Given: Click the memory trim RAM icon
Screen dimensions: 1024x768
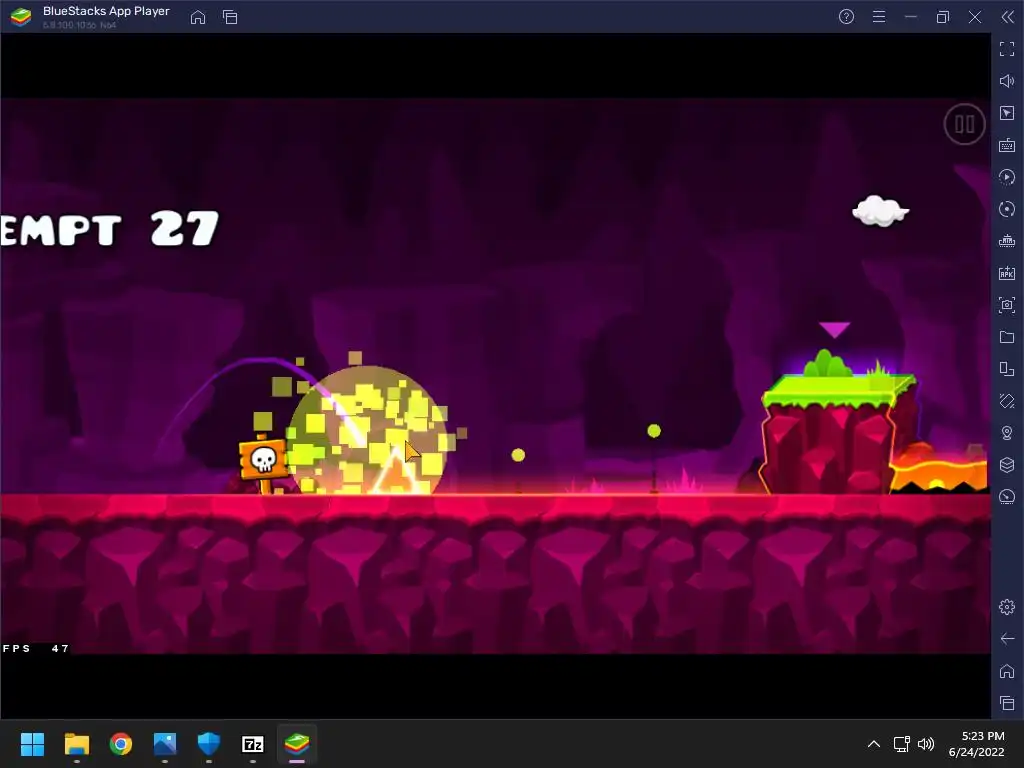Looking at the screenshot, I should tap(1007, 241).
